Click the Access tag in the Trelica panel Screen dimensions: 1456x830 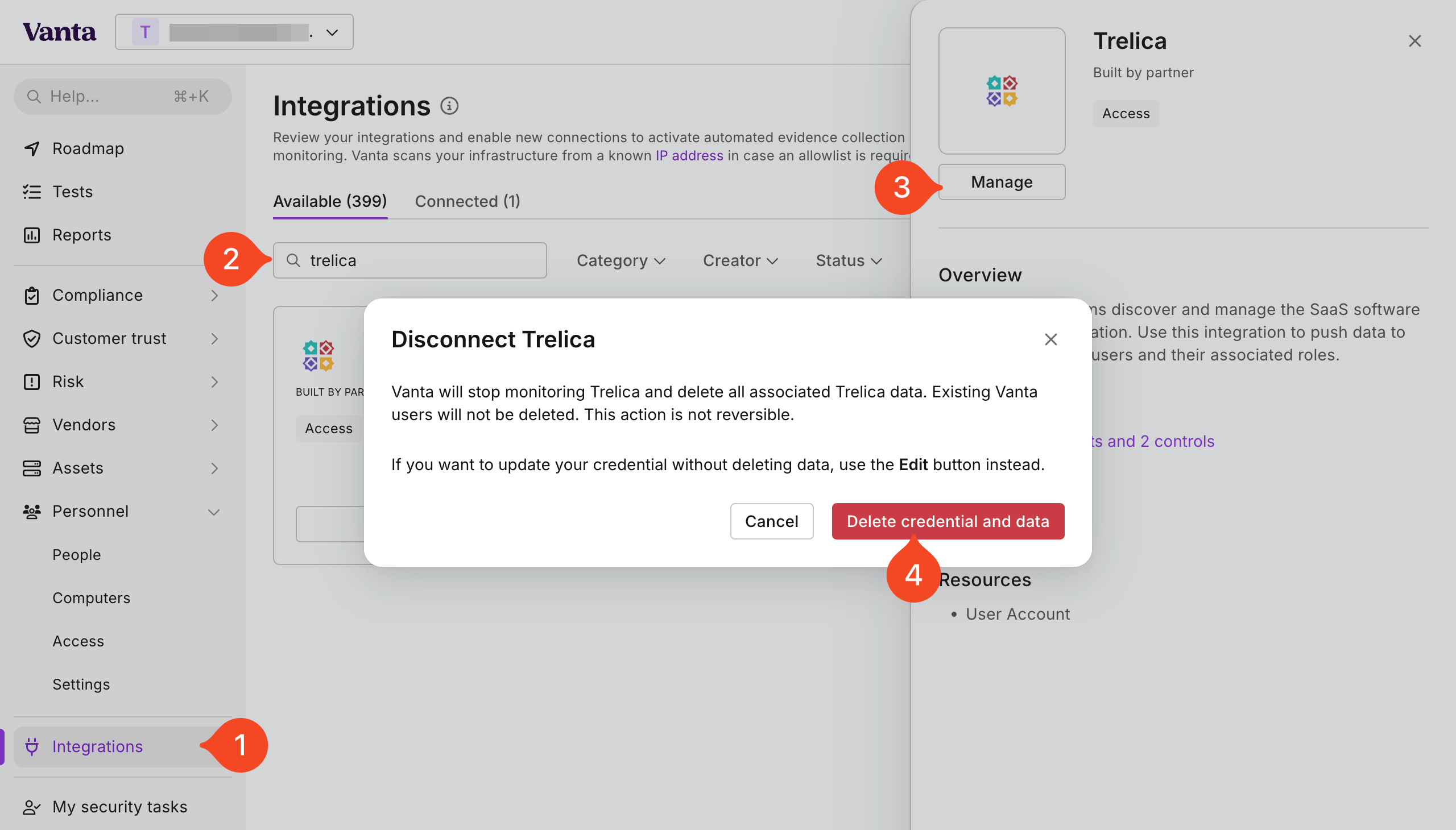pyautogui.click(x=1126, y=114)
